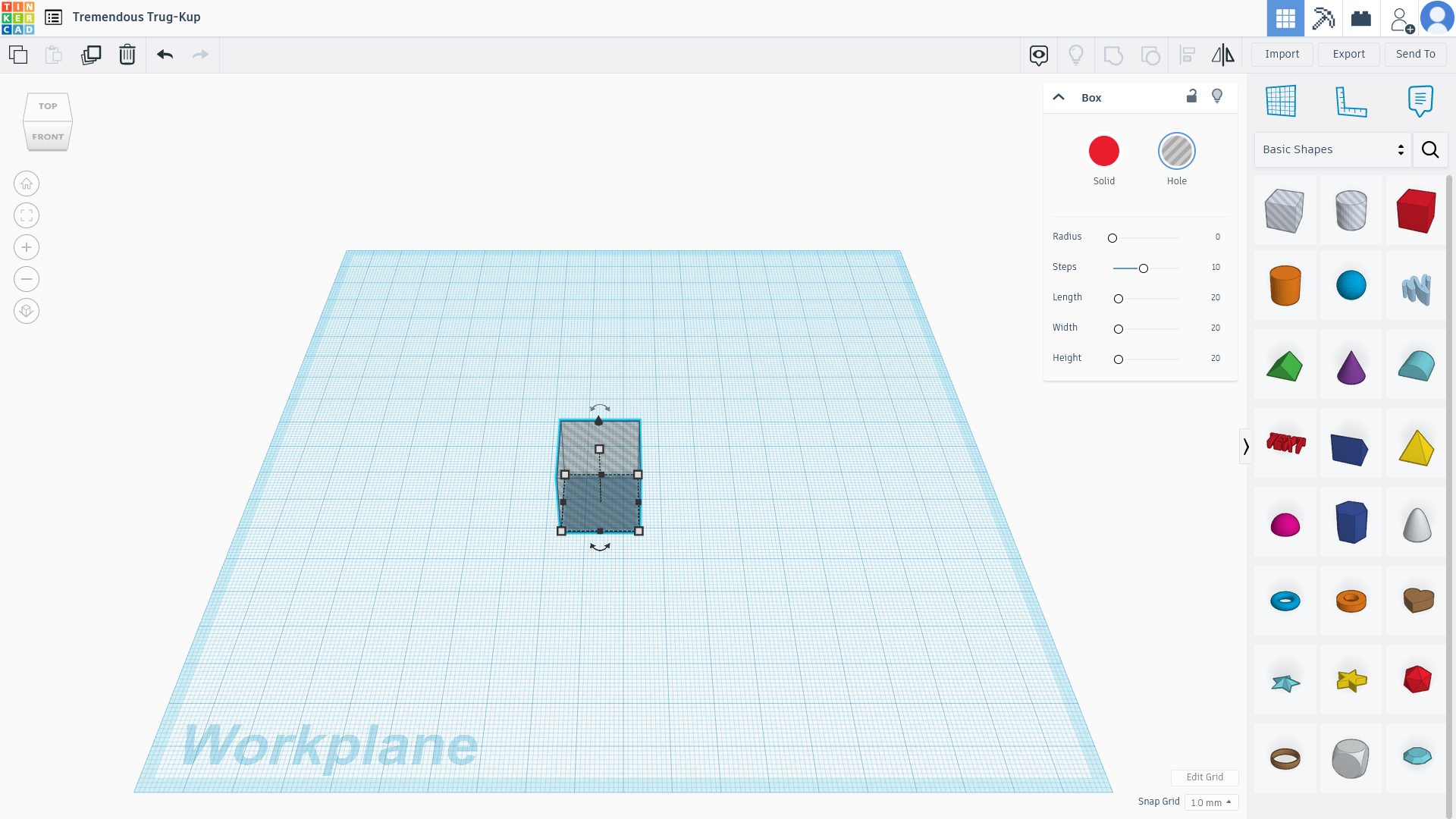Adjust the Steps slider
The height and width of the screenshot is (819, 1456).
coord(1142,268)
